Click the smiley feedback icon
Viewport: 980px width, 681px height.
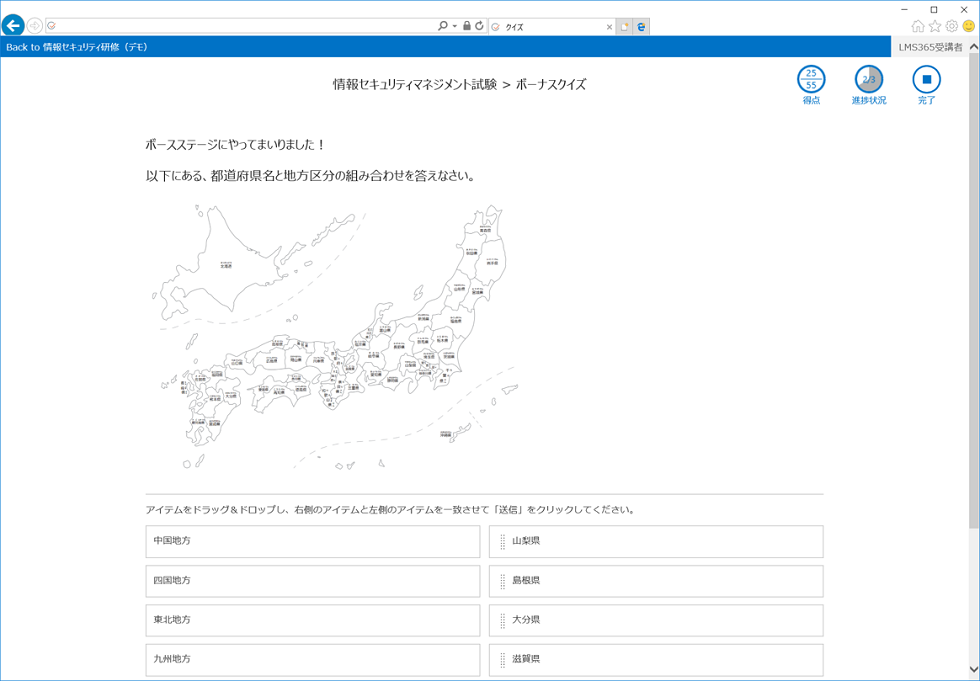(968, 26)
